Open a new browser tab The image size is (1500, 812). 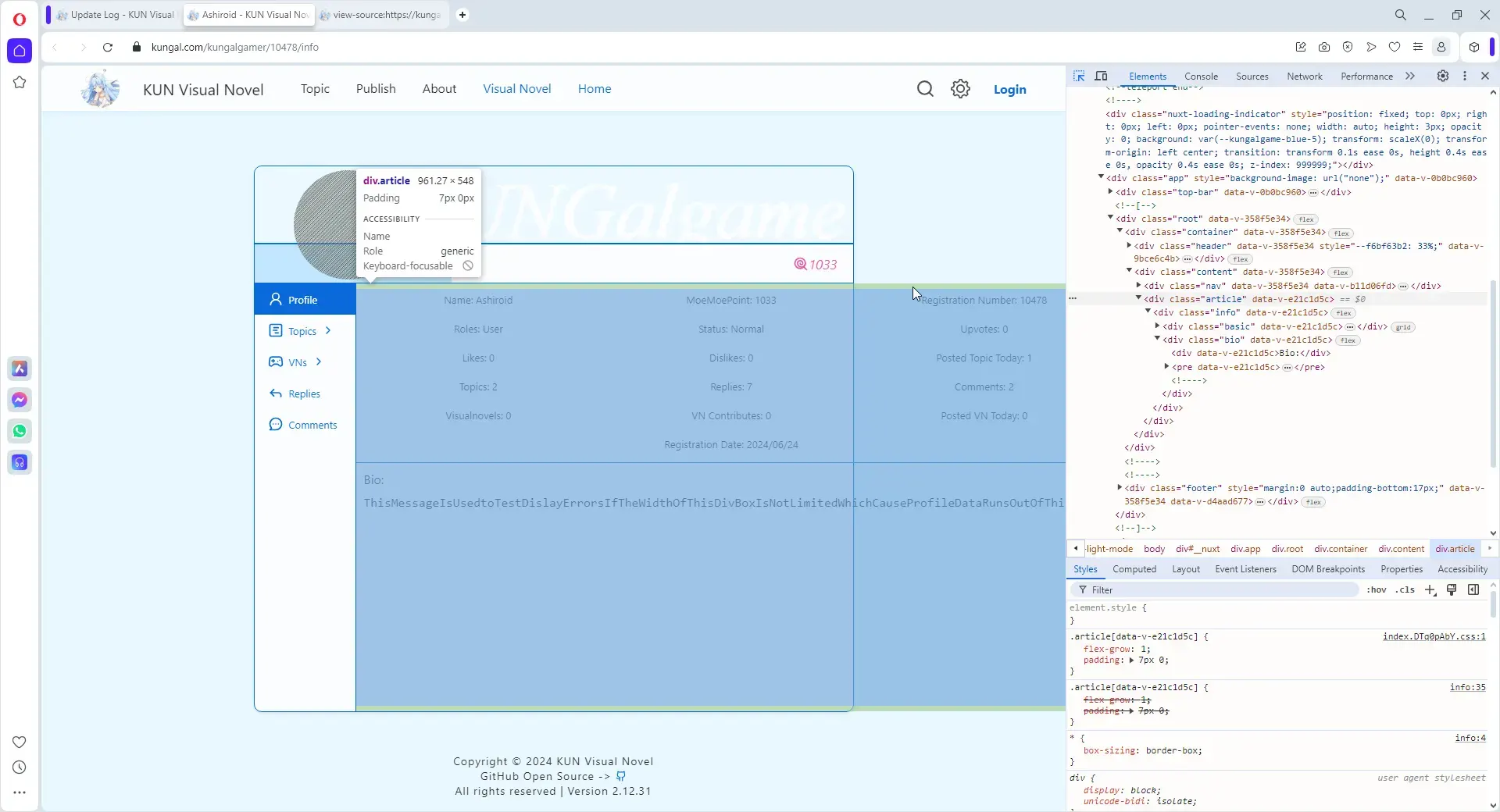(x=462, y=14)
